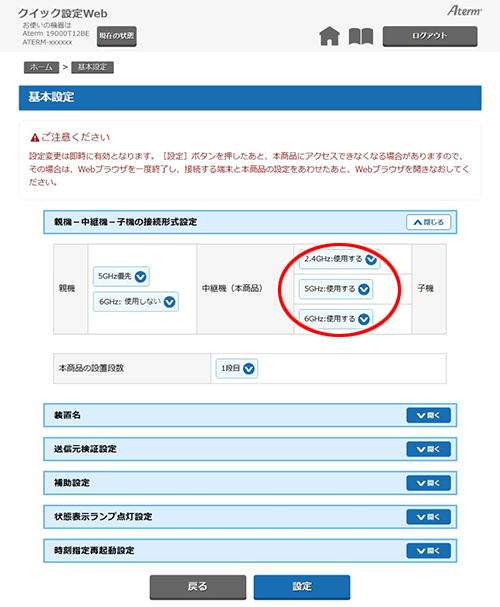Viewport: 500px width, 607px height.
Task: Expand the 装置名 section
Action: pos(428,415)
